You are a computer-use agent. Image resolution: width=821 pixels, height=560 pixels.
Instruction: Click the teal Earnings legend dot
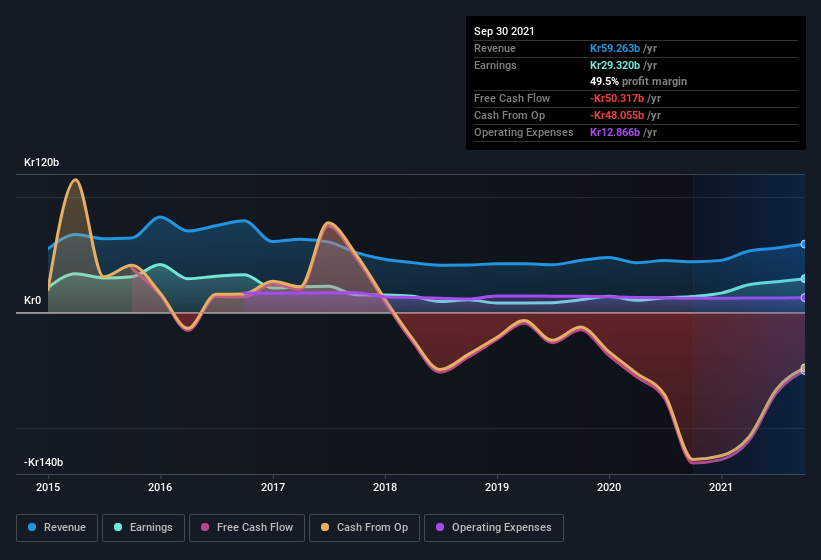pos(119,527)
